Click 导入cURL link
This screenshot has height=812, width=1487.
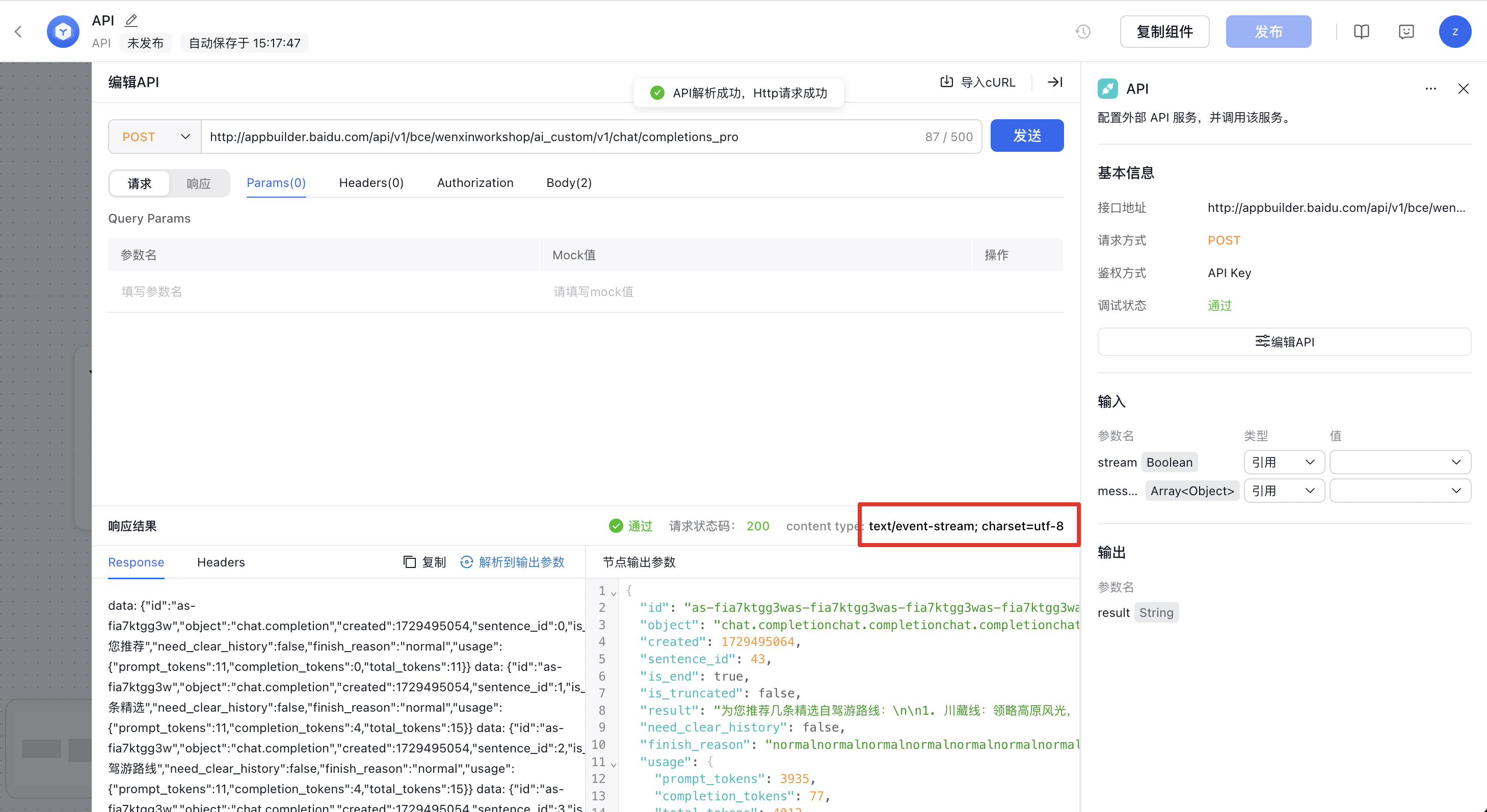click(988, 82)
